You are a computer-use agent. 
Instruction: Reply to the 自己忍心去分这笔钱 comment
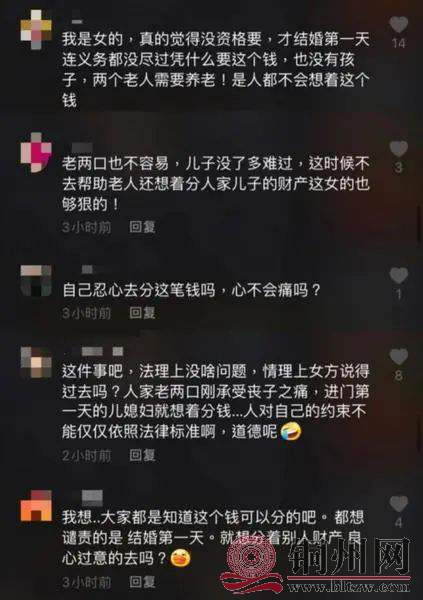[142, 313]
